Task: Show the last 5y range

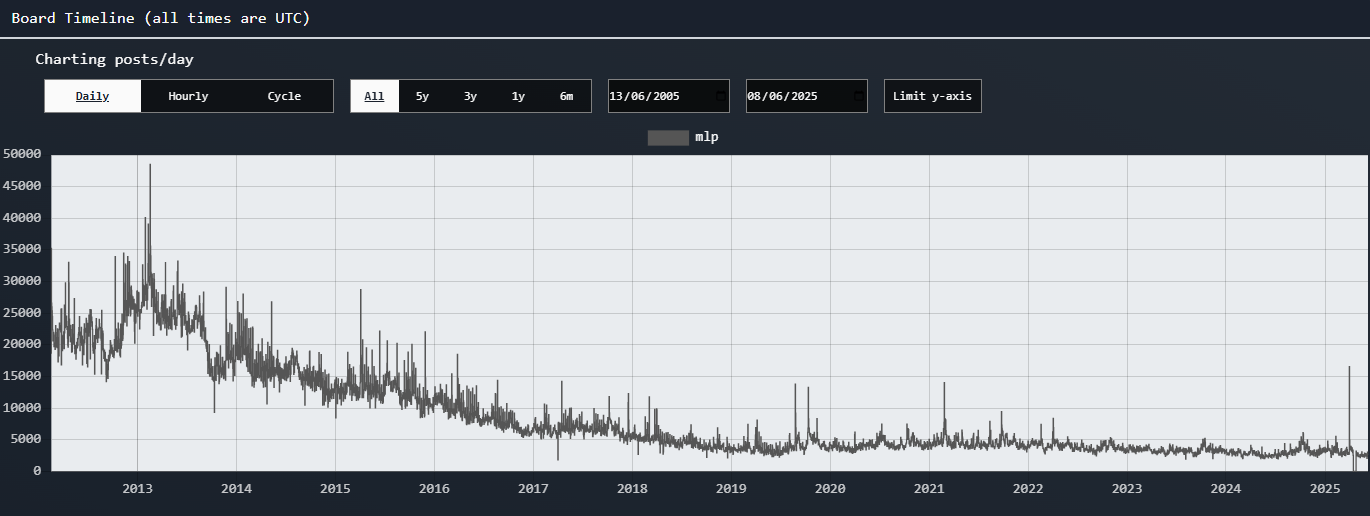Action: tap(422, 96)
